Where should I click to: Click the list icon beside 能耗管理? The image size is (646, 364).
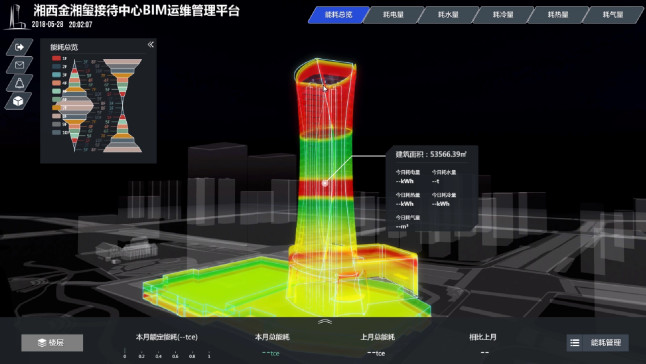click(575, 343)
